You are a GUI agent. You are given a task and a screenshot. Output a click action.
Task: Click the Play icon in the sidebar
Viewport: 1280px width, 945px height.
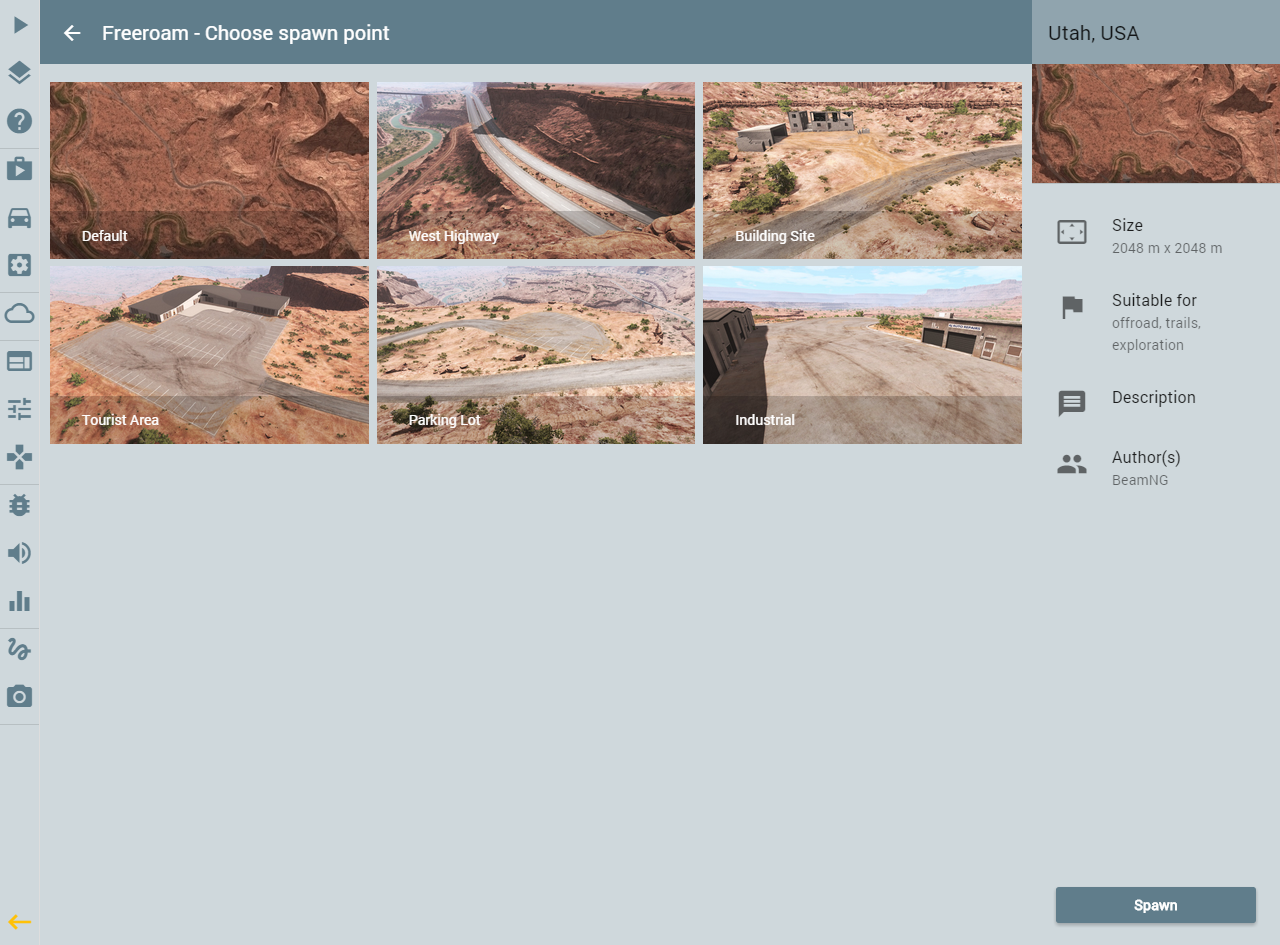point(20,25)
